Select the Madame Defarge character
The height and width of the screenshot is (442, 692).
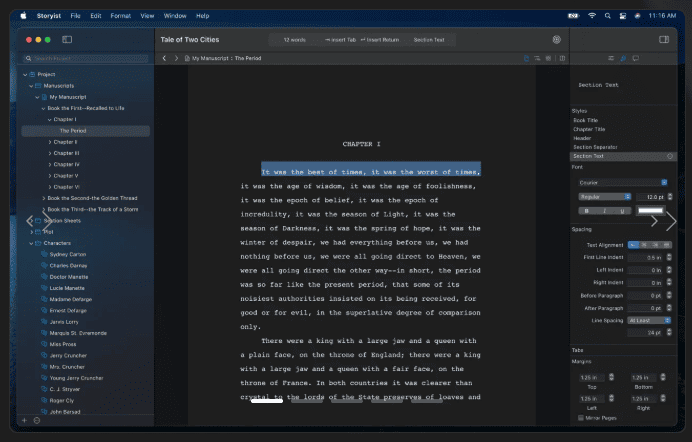coord(71,300)
